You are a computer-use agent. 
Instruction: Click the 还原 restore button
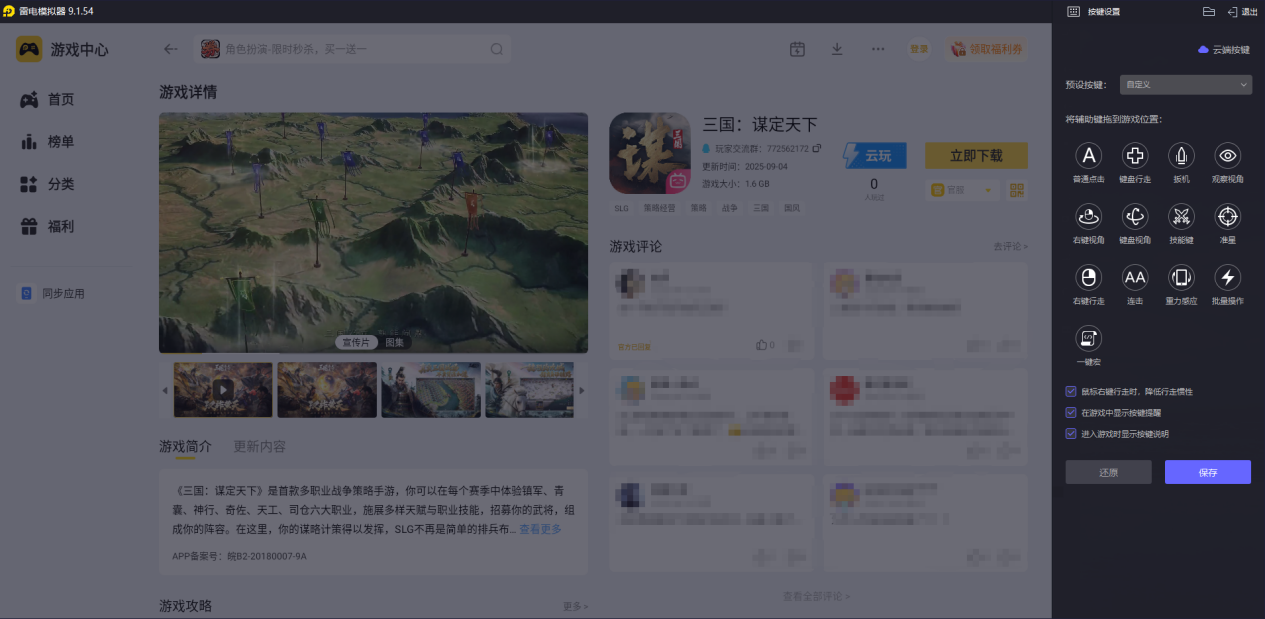pos(1108,472)
